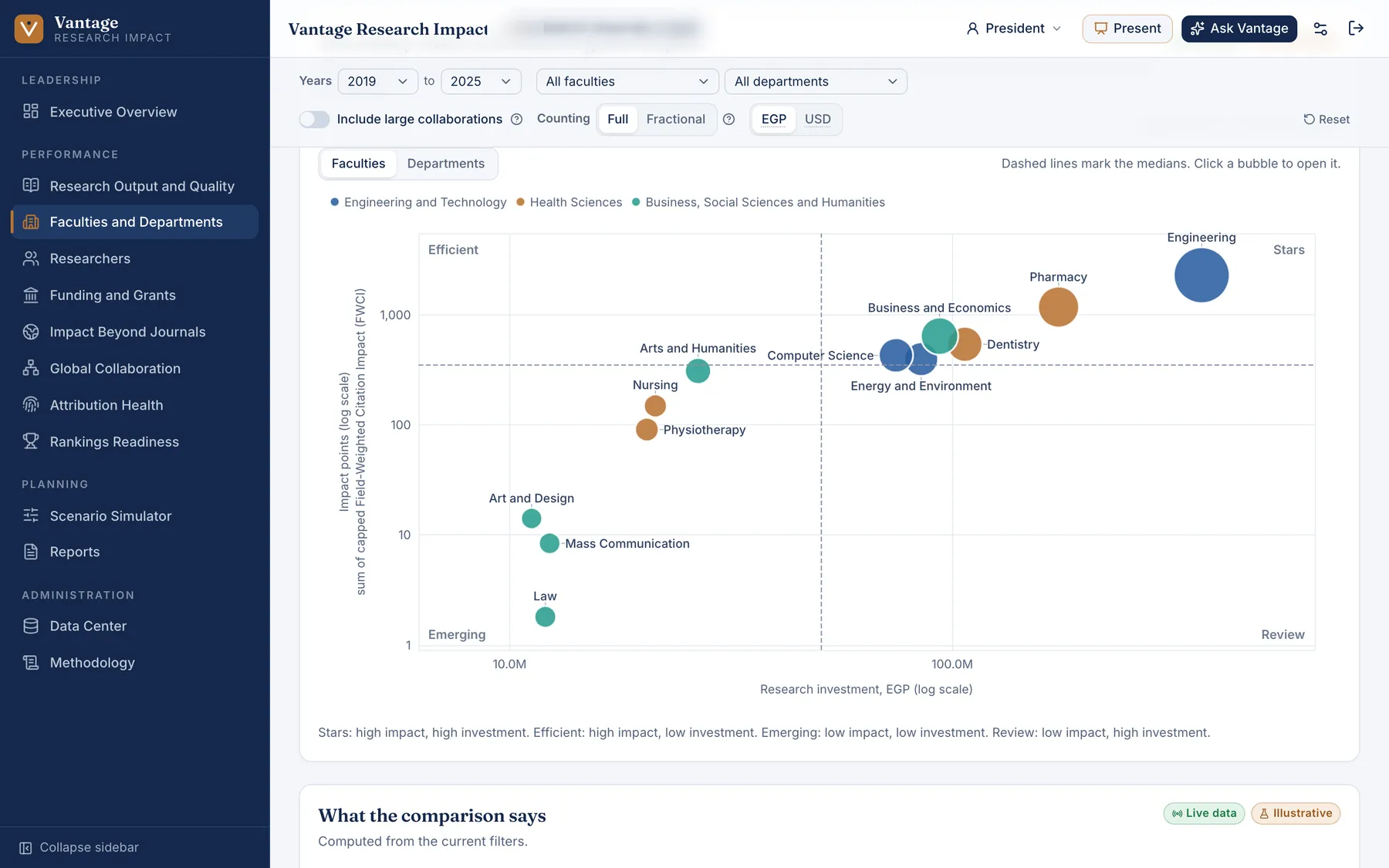Click Ask Vantage button
This screenshot has height=868, width=1389.
click(x=1239, y=29)
